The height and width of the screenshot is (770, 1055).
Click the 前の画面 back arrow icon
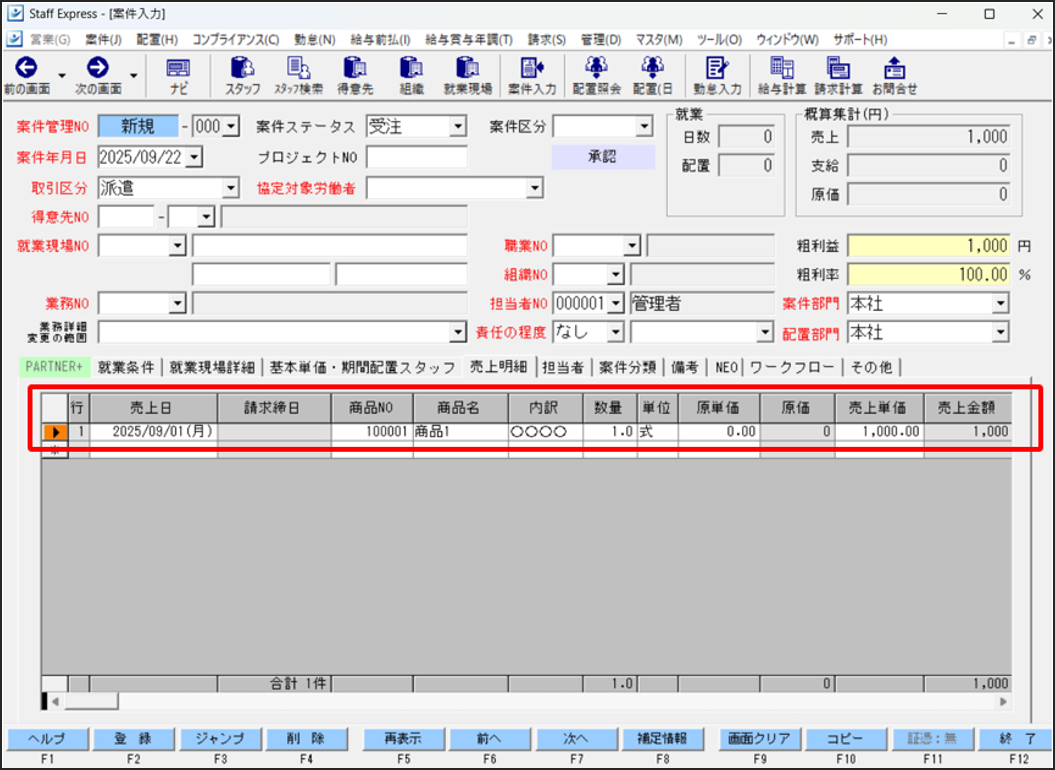26,68
